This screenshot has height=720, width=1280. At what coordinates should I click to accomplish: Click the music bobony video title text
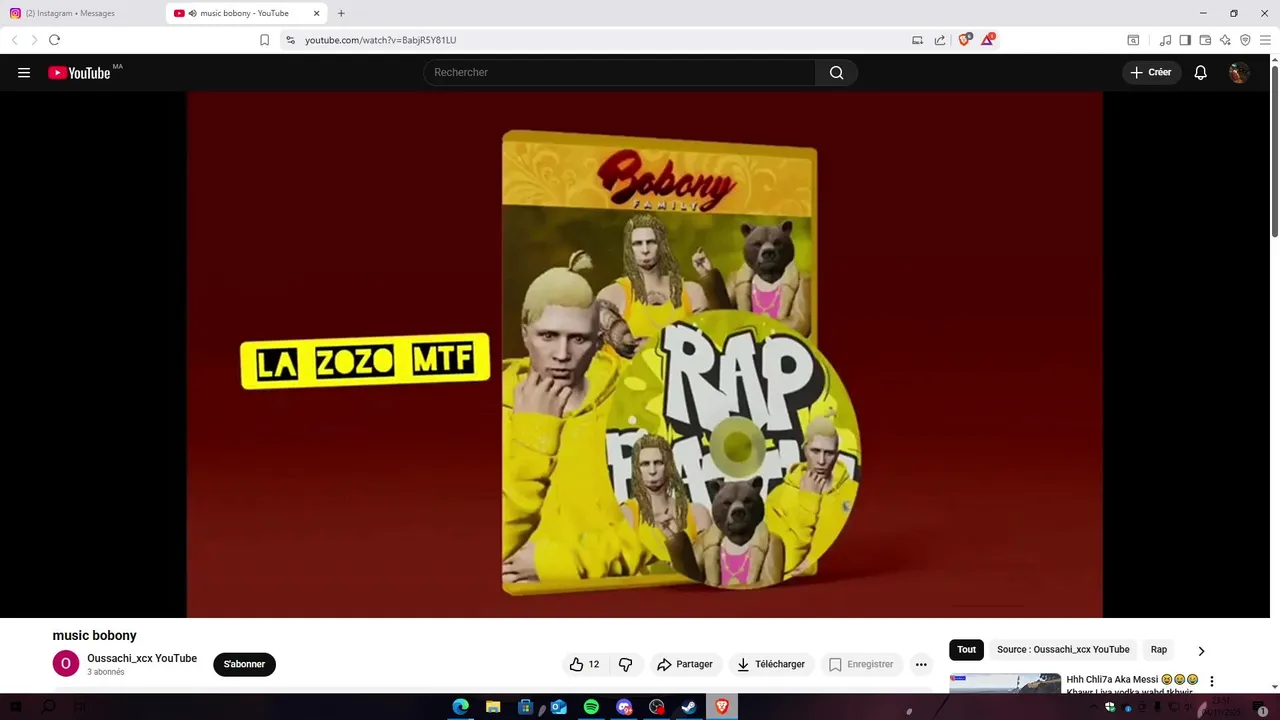(x=94, y=635)
